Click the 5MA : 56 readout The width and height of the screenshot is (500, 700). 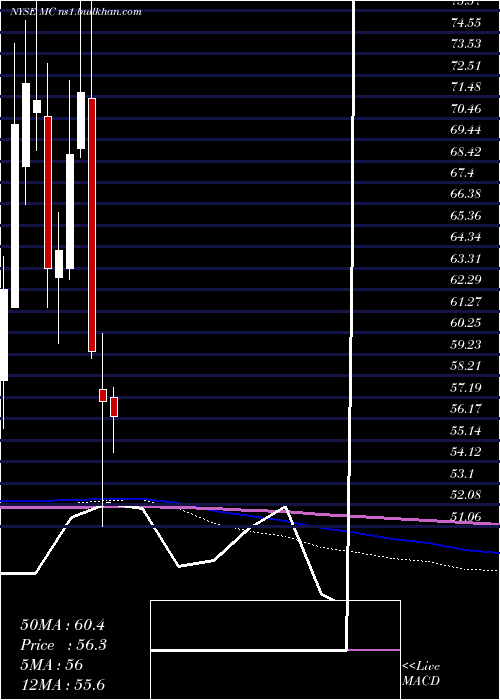click(52, 665)
